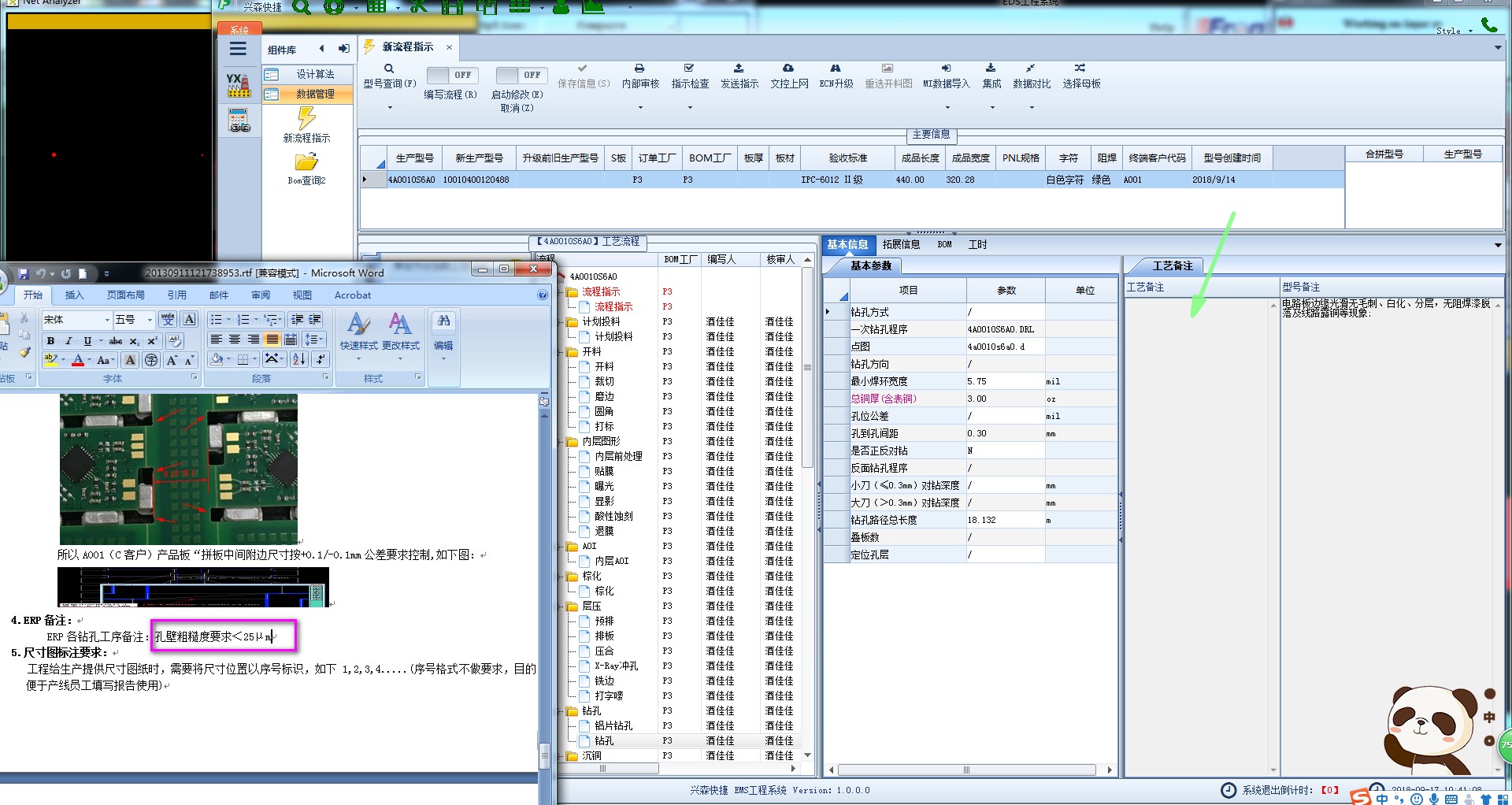Collapse 组件库 with the left triangle
The image size is (1512, 805).
pyautogui.click(x=321, y=49)
